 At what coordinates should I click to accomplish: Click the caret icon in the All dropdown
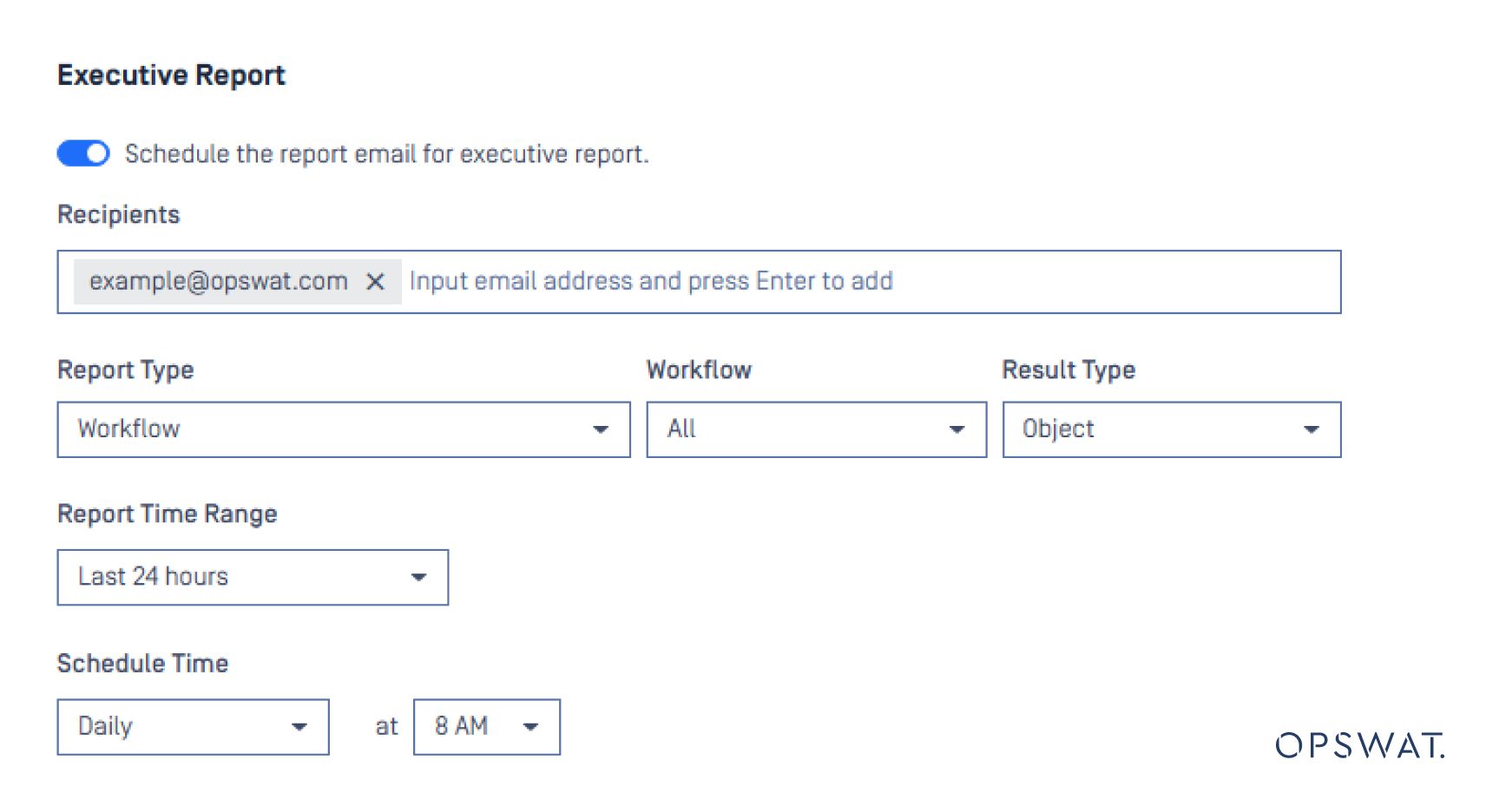pyautogui.click(x=957, y=429)
